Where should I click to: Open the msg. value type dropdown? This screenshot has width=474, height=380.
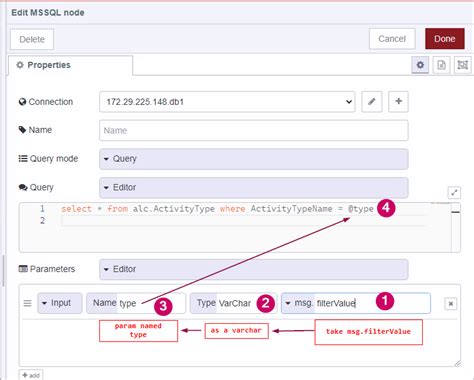point(298,303)
